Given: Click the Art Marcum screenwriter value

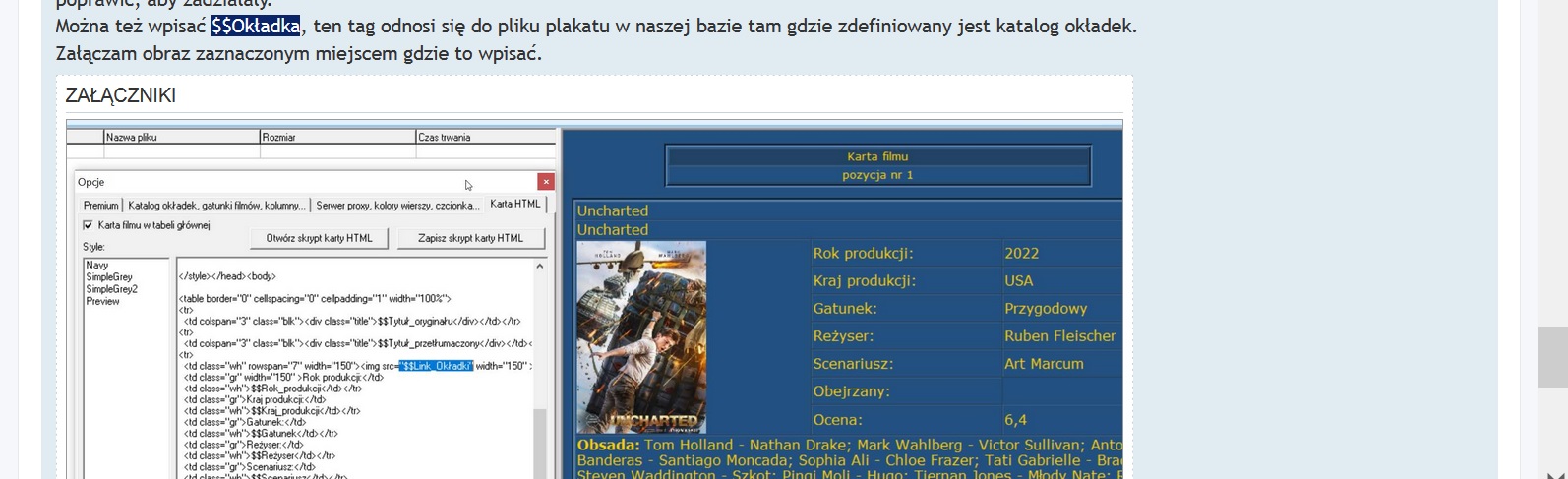Looking at the screenshot, I should [x=1044, y=363].
